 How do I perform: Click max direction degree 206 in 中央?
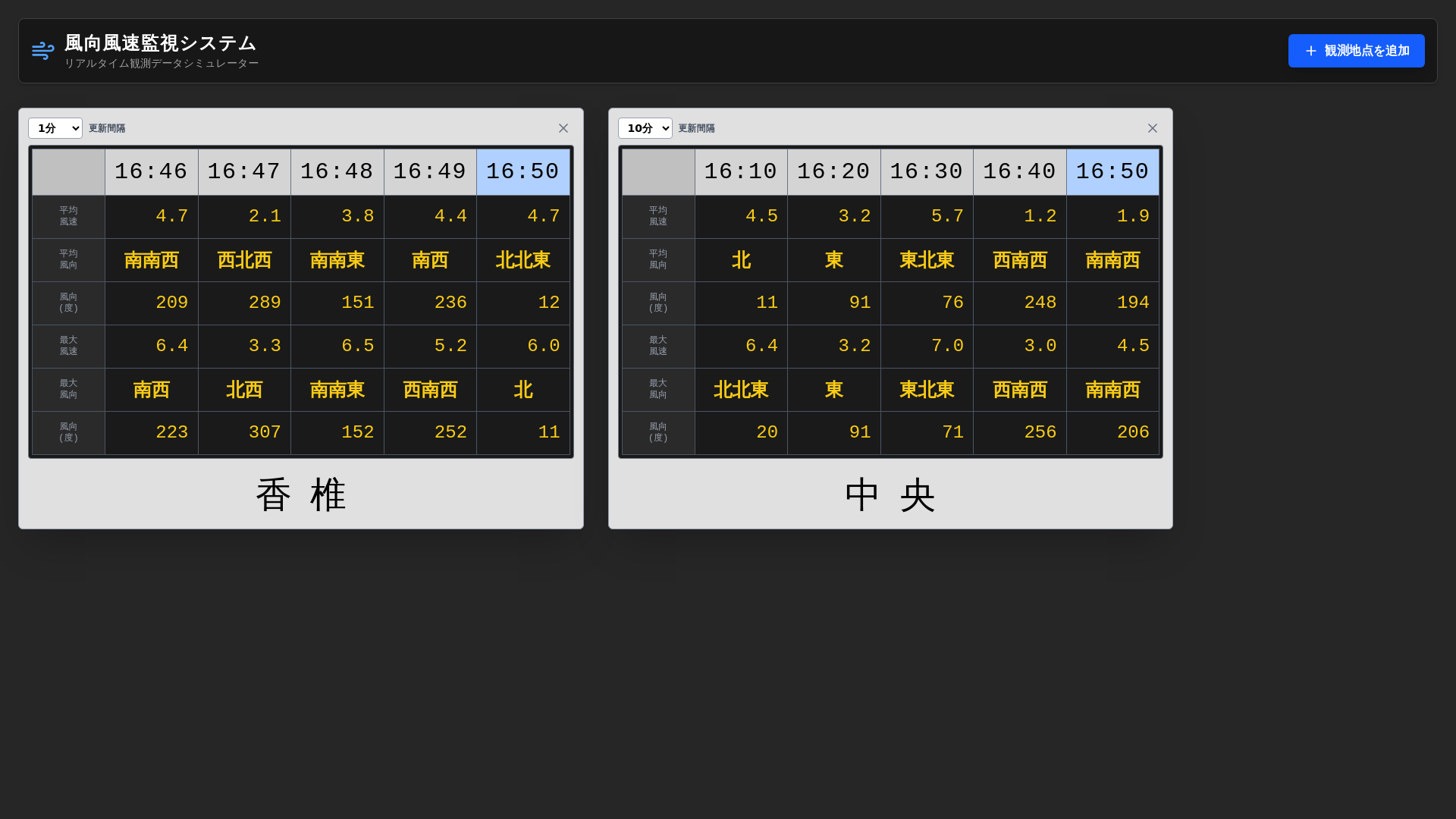tap(1112, 433)
